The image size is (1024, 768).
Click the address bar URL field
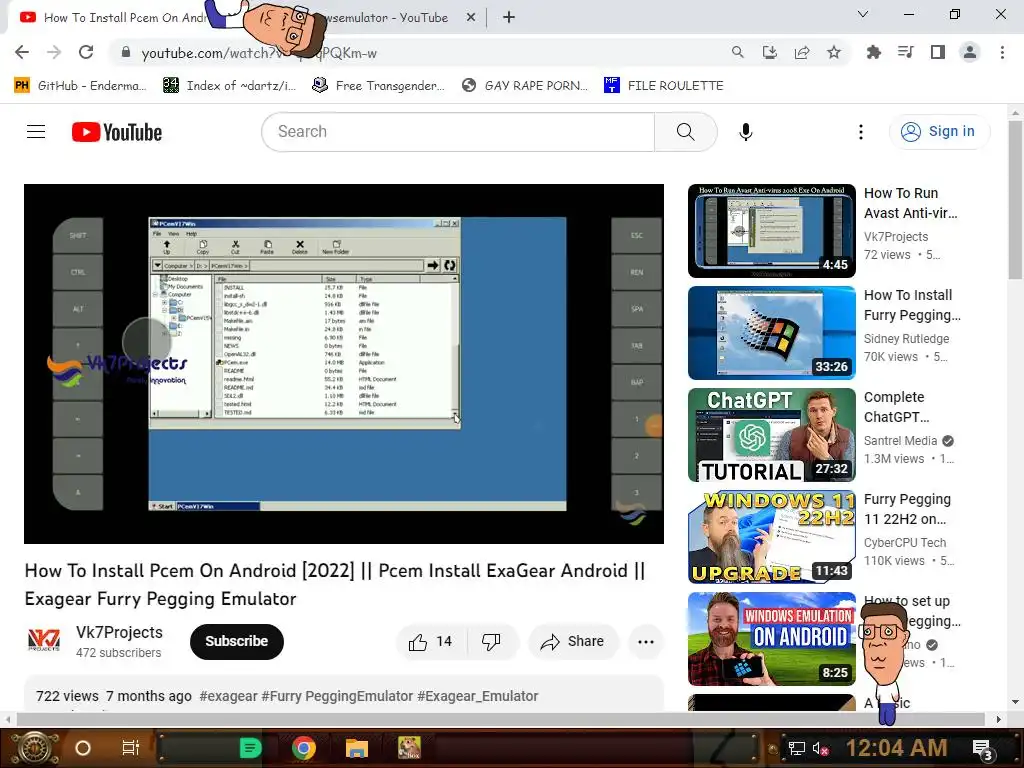(424, 53)
